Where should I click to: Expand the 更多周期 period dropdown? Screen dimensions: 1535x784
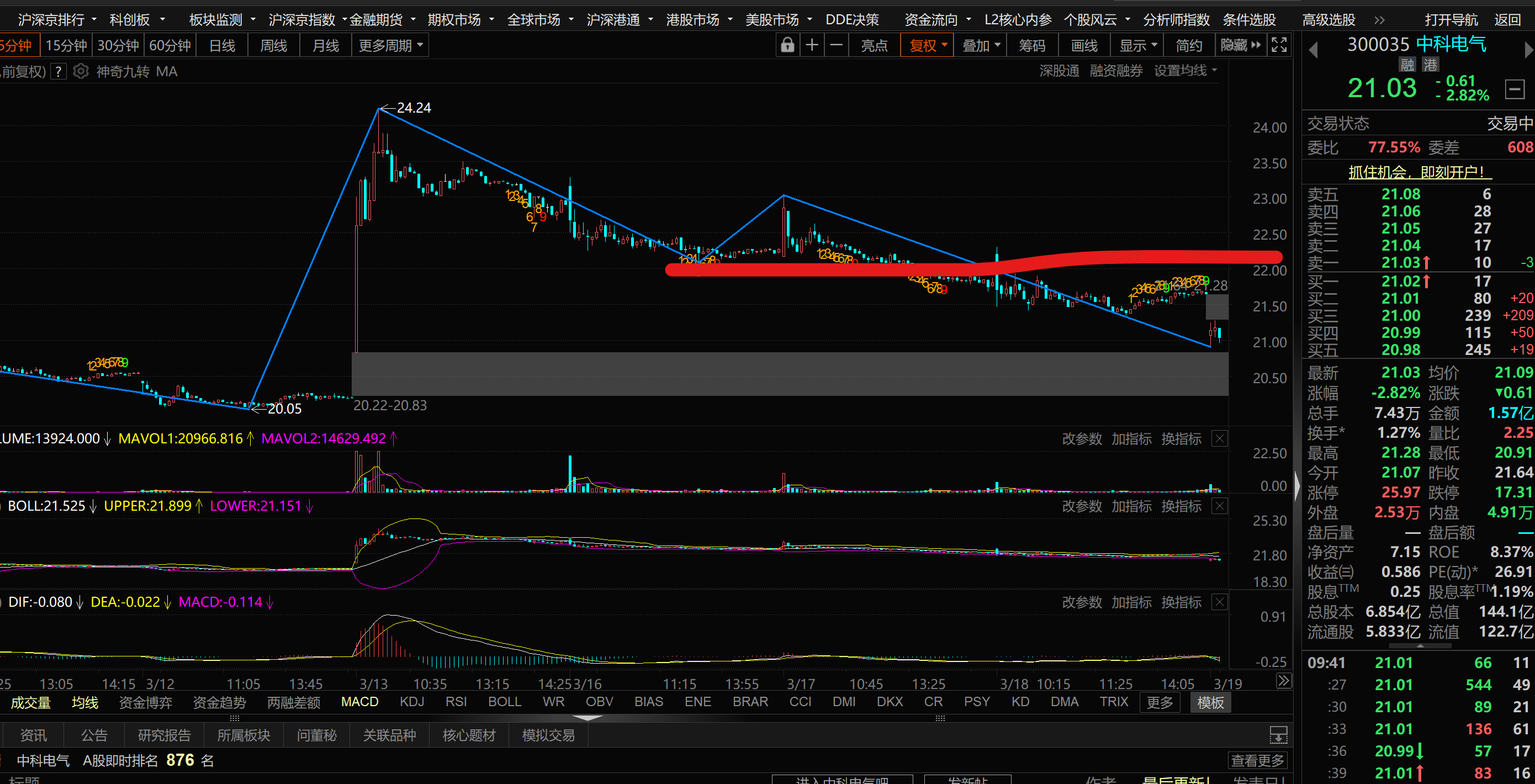point(390,45)
